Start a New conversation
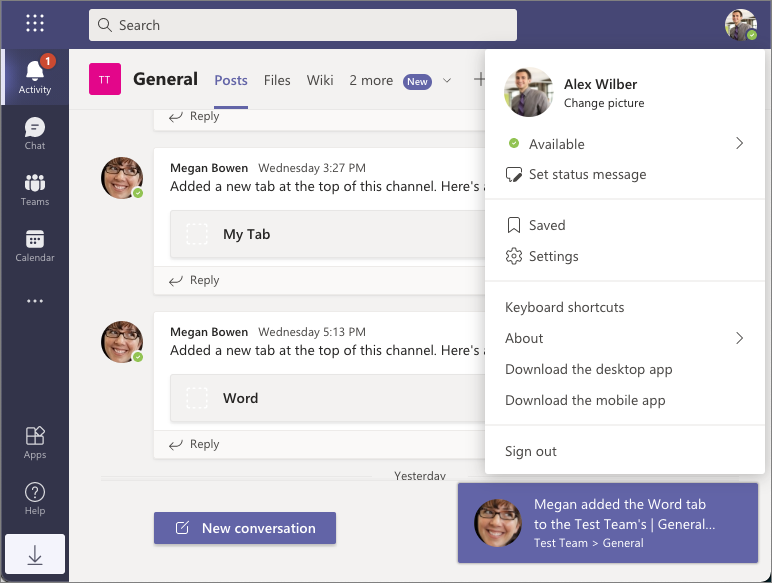This screenshot has width=772, height=583. pyautogui.click(x=245, y=528)
